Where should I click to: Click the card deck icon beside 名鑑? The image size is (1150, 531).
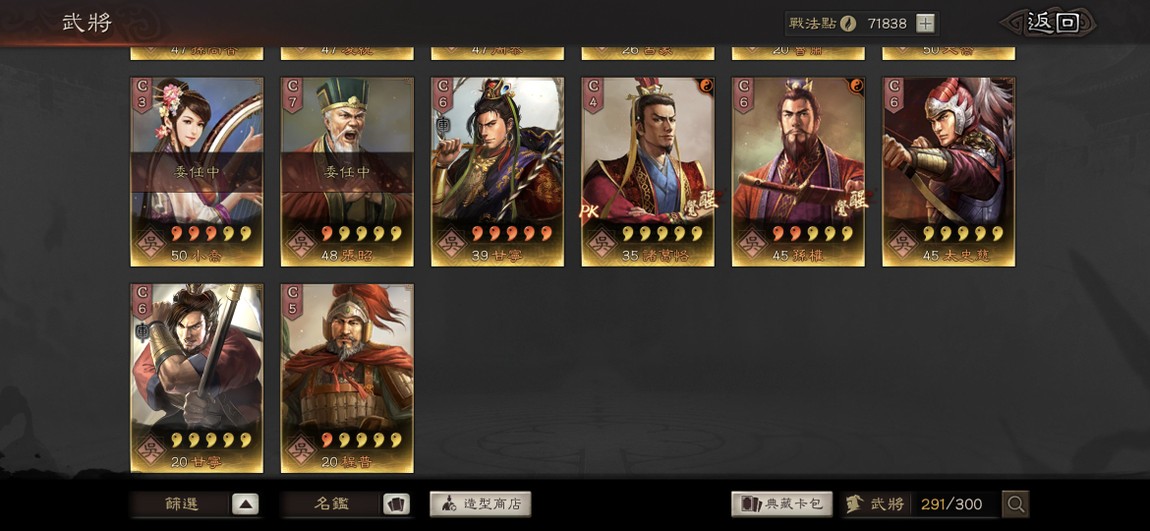[396, 505]
